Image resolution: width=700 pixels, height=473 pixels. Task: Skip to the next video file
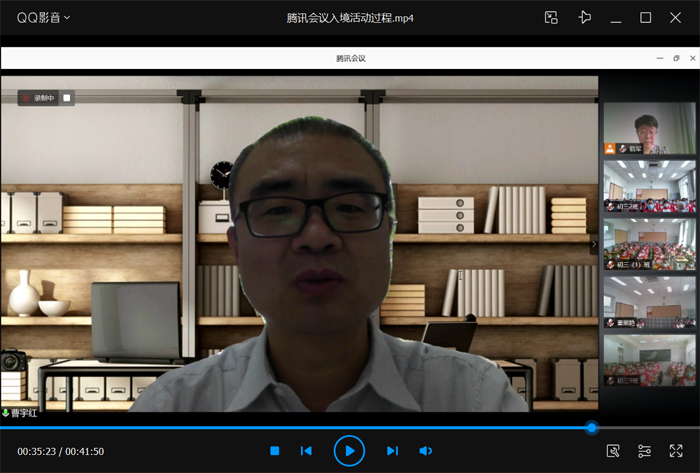pos(392,451)
